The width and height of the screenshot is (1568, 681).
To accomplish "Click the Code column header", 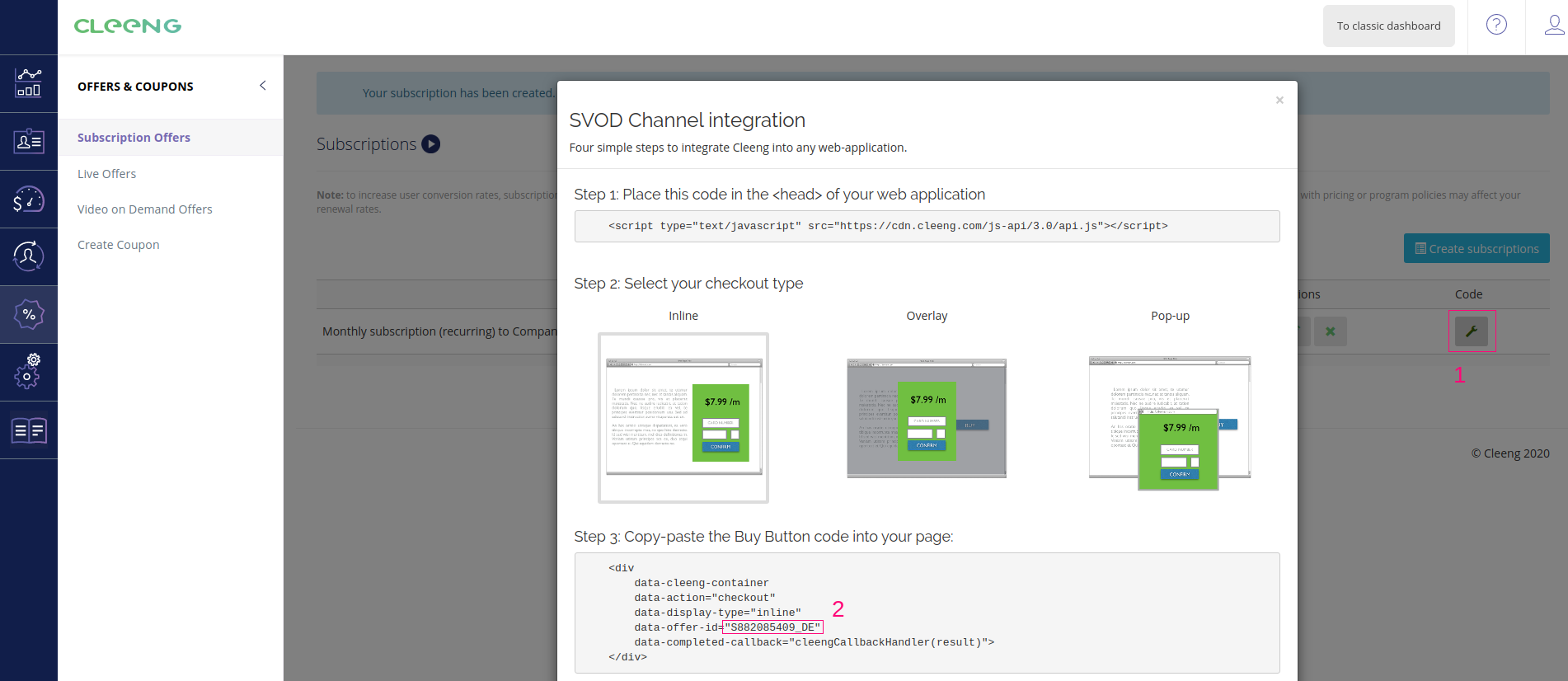I will 1468,294.
